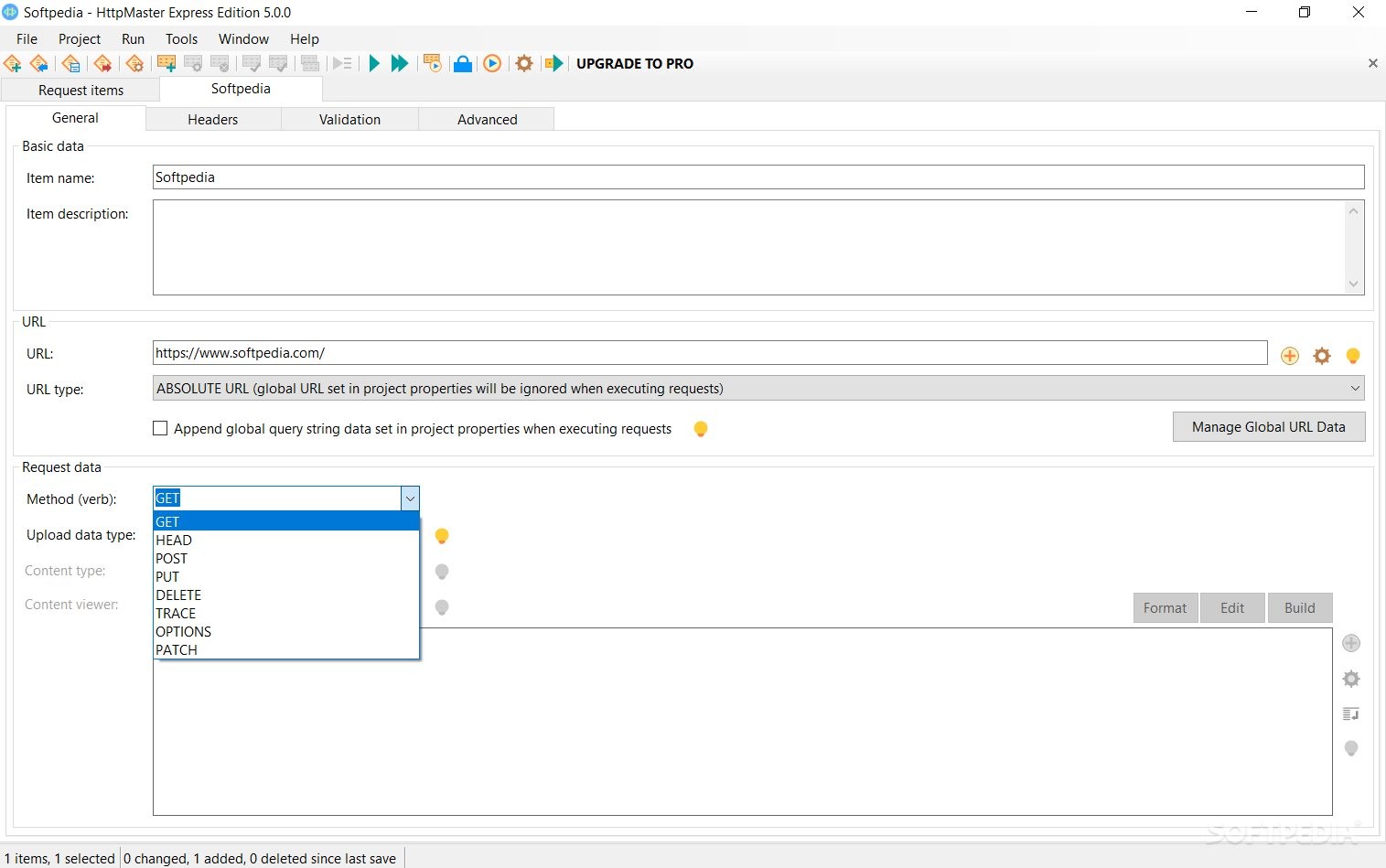Click the project icon with red arrow

[103, 64]
